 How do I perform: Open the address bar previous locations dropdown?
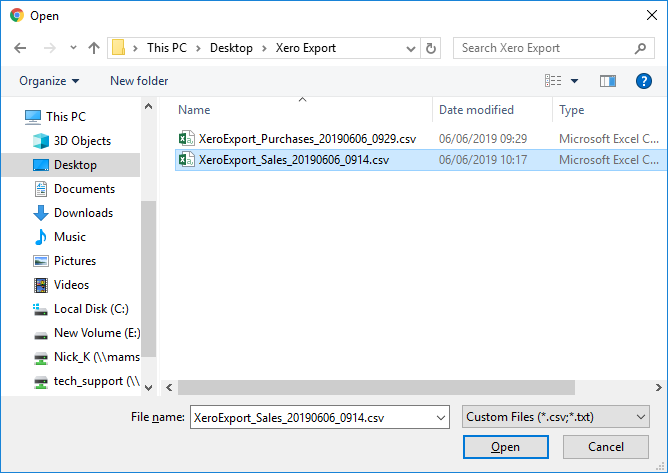(x=408, y=48)
